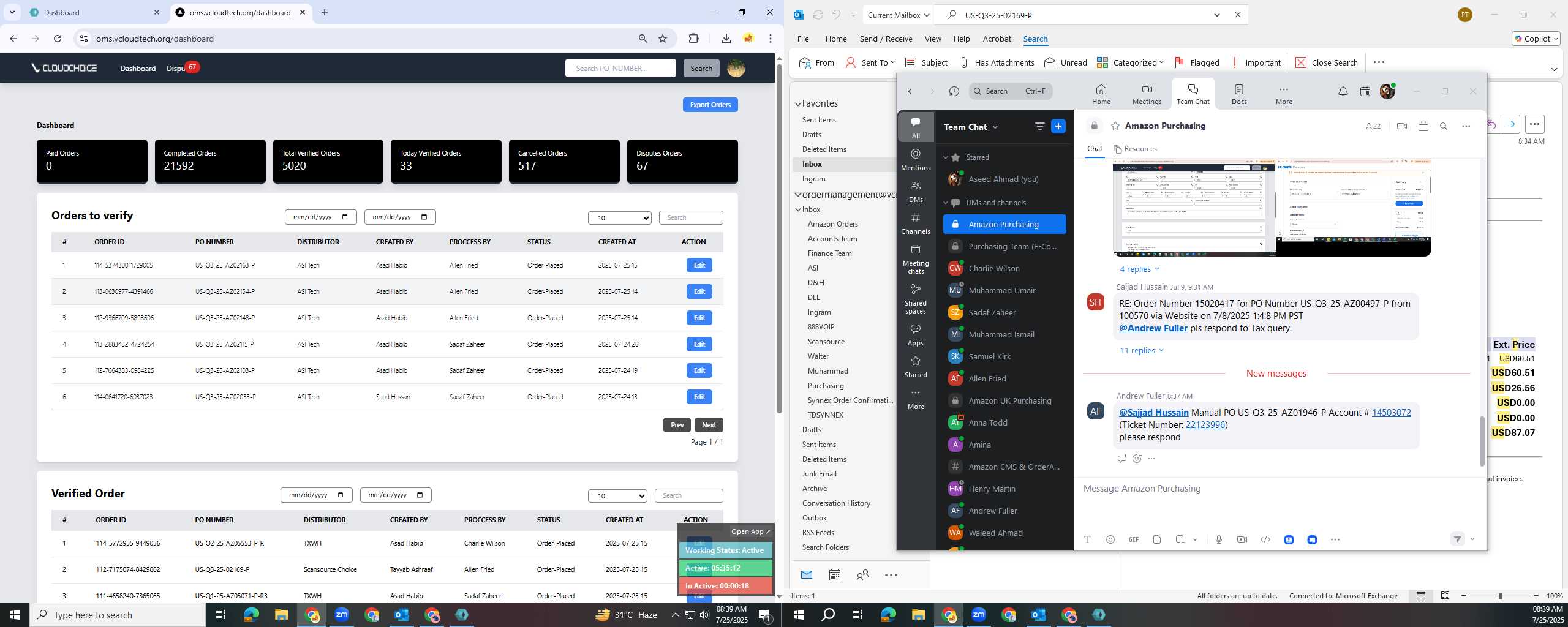Open the Team Chat filter icon

[1039, 126]
